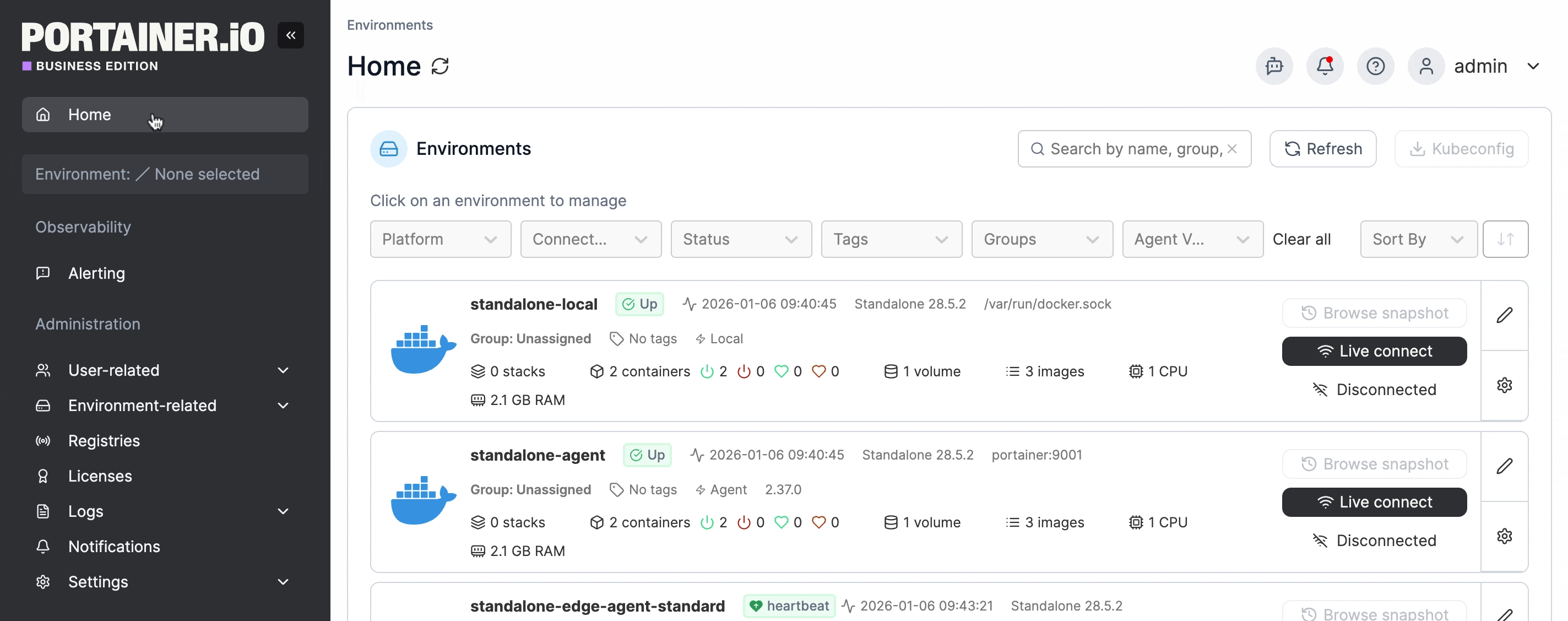
Task: Open standalone-agent settings gear icon
Action: point(1504,536)
